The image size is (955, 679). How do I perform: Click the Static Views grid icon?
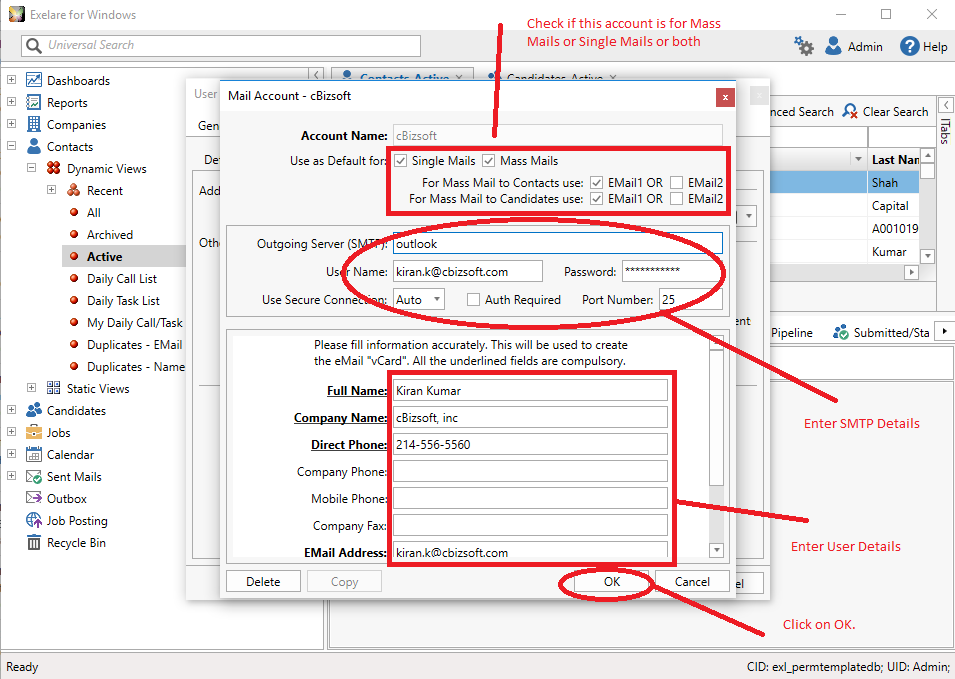54,388
